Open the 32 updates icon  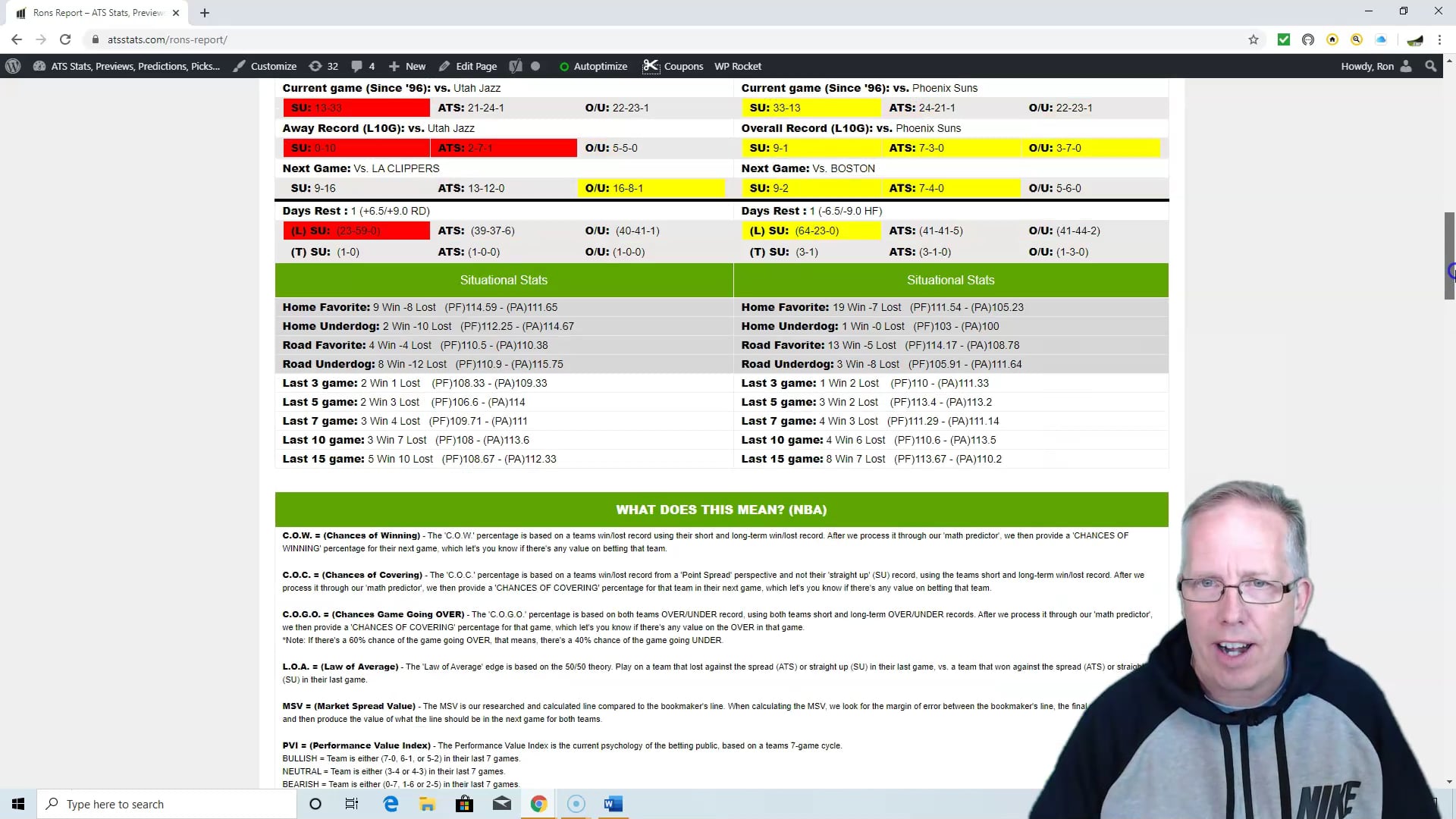324,66
